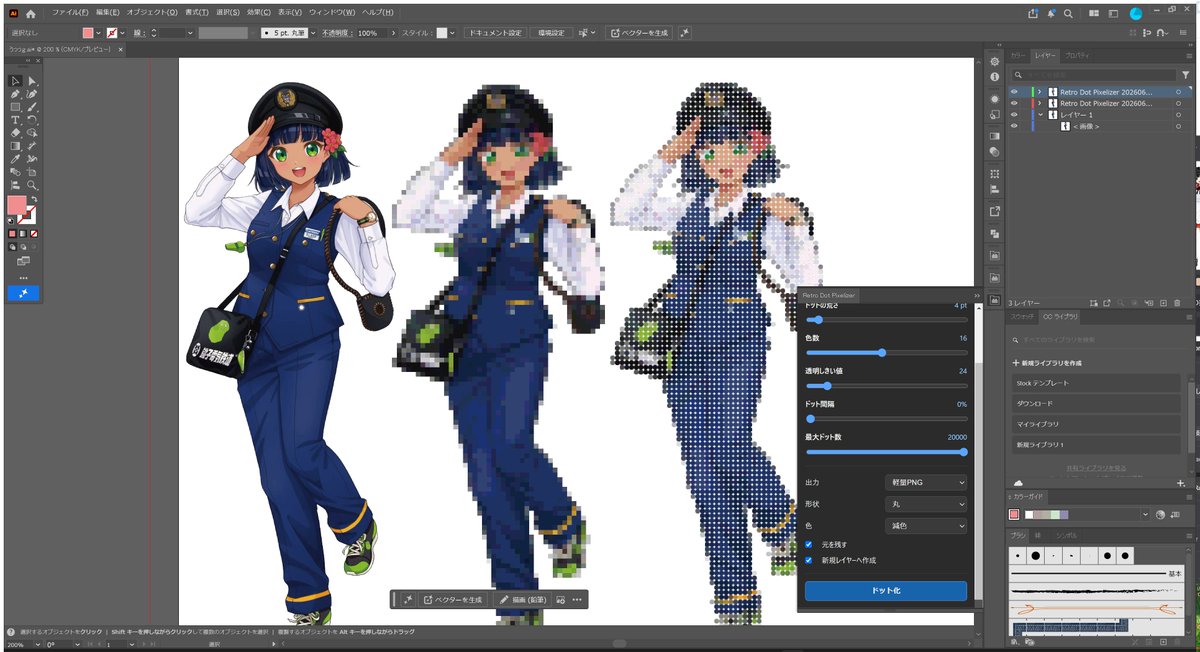Open the gradient panel icon in dock
Image resolution: width=1200 pixels, height=652 pixels.
coord(994,136)
